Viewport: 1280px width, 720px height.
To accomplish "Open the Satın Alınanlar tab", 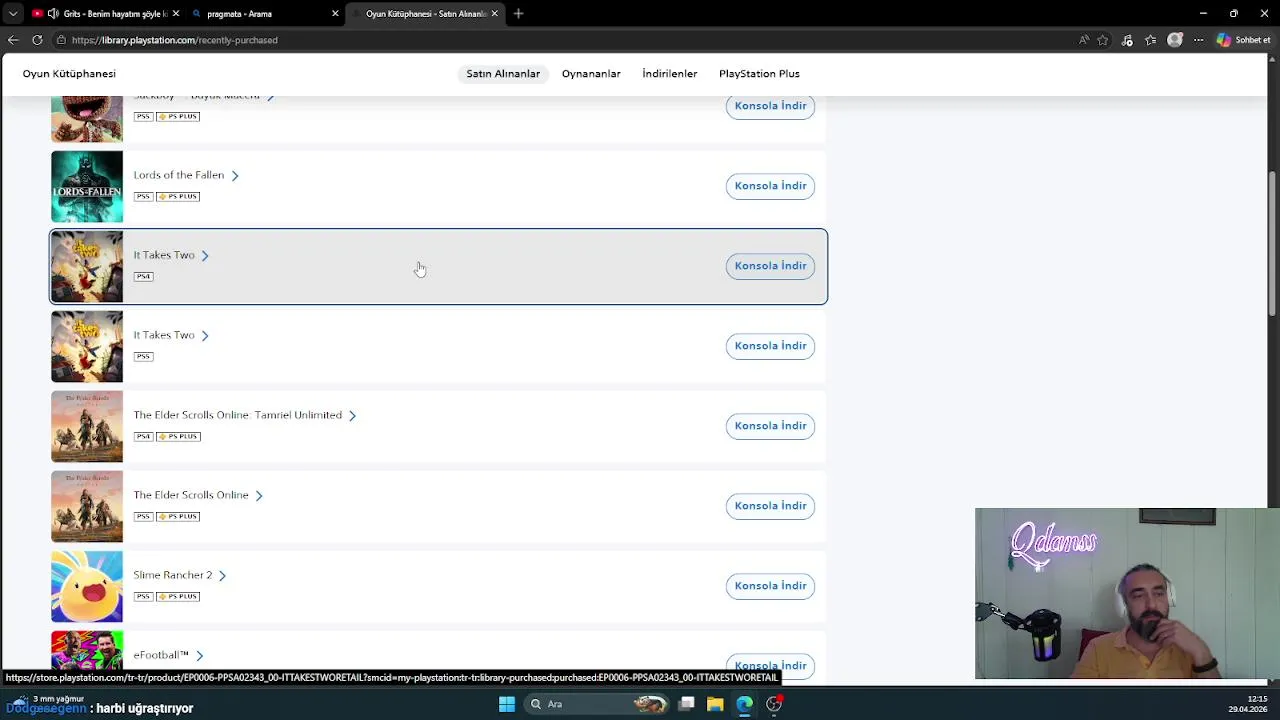I will (503, 74).
